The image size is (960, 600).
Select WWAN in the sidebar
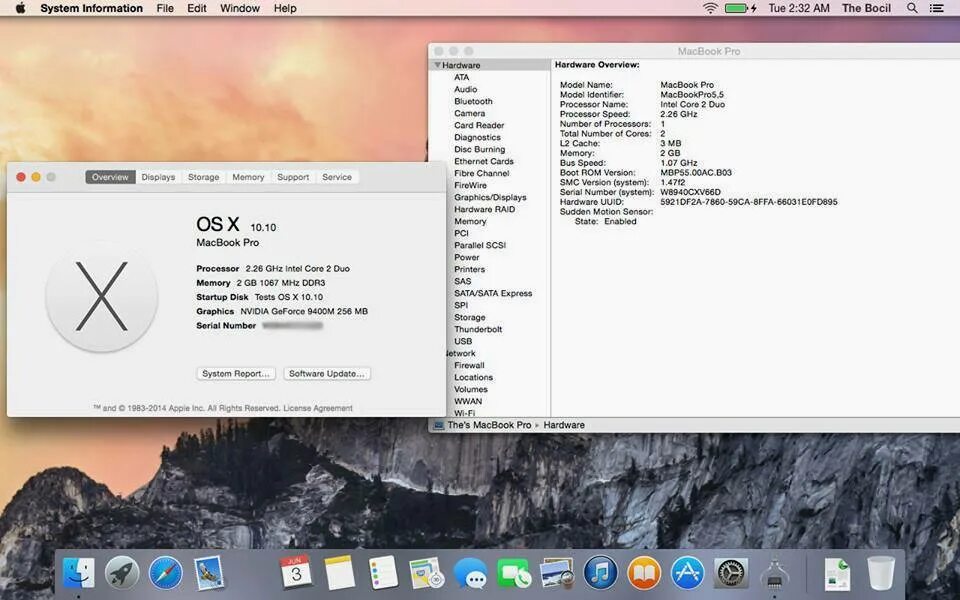(468, 401)
